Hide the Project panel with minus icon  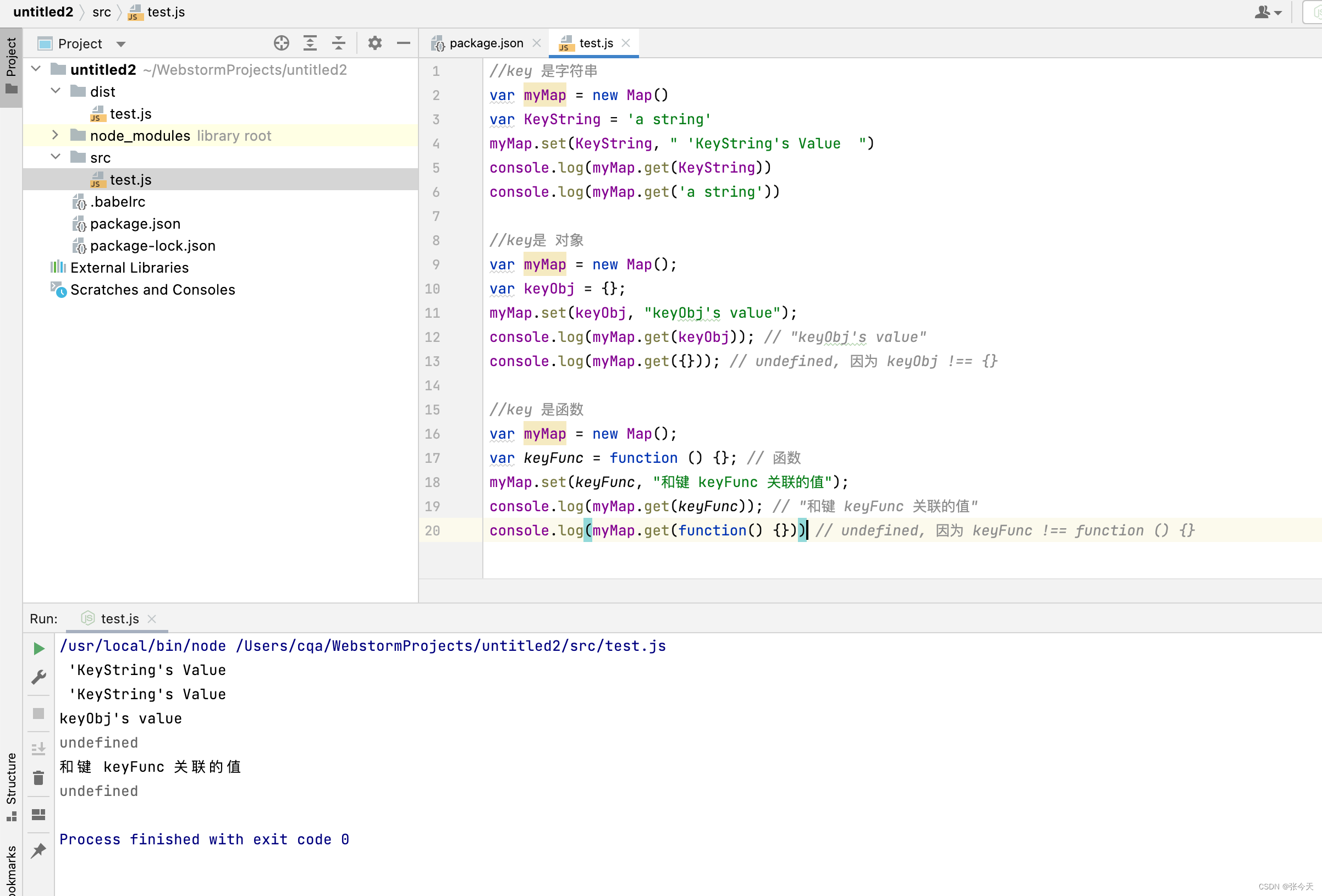point(403,43)
